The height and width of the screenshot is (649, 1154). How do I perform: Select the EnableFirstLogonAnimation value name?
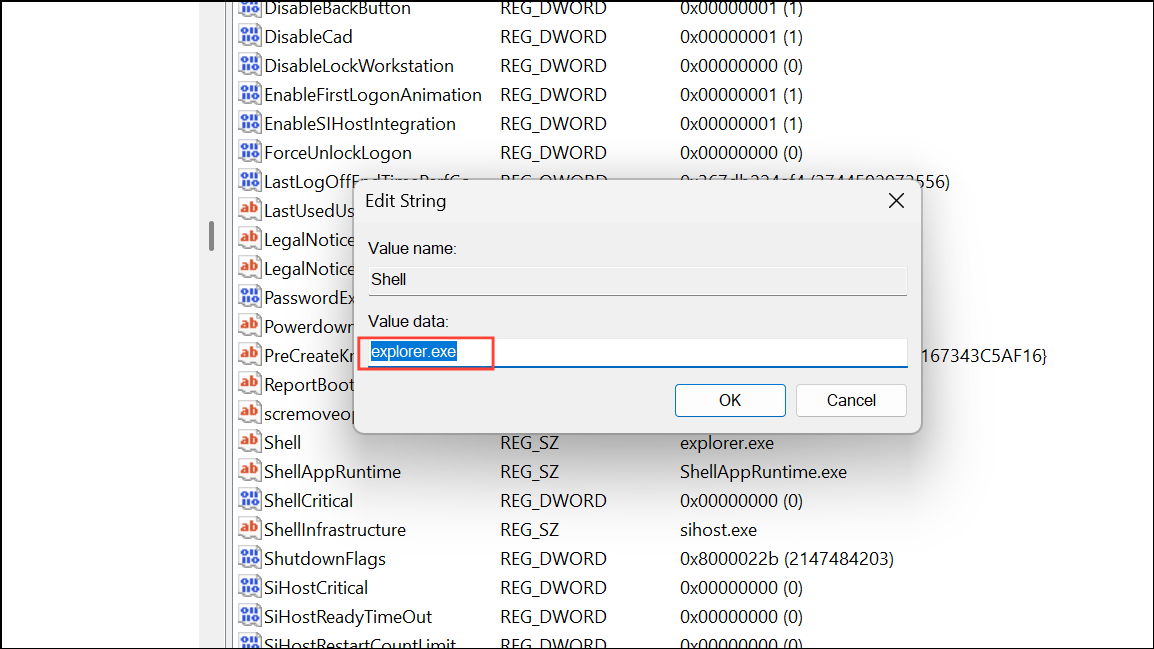[373, 95]
